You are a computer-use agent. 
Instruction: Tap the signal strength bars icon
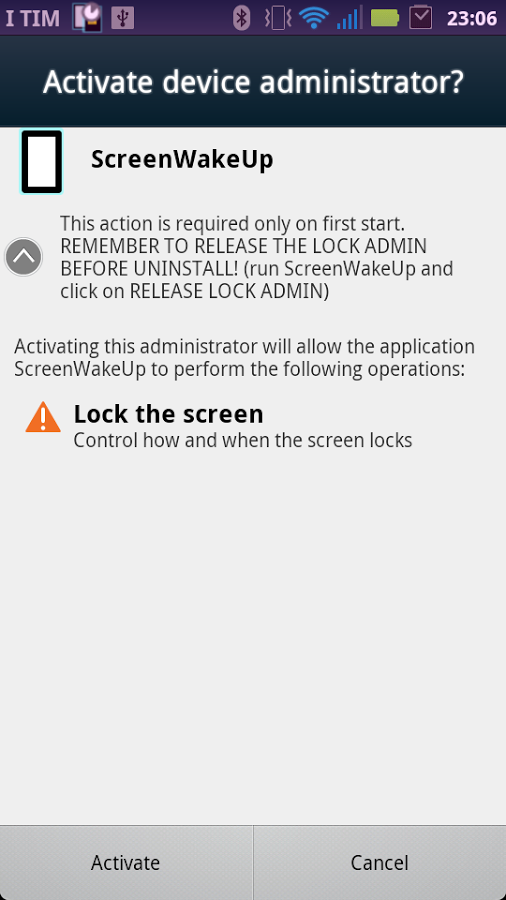pyautogui.click(x=349, y=18)
